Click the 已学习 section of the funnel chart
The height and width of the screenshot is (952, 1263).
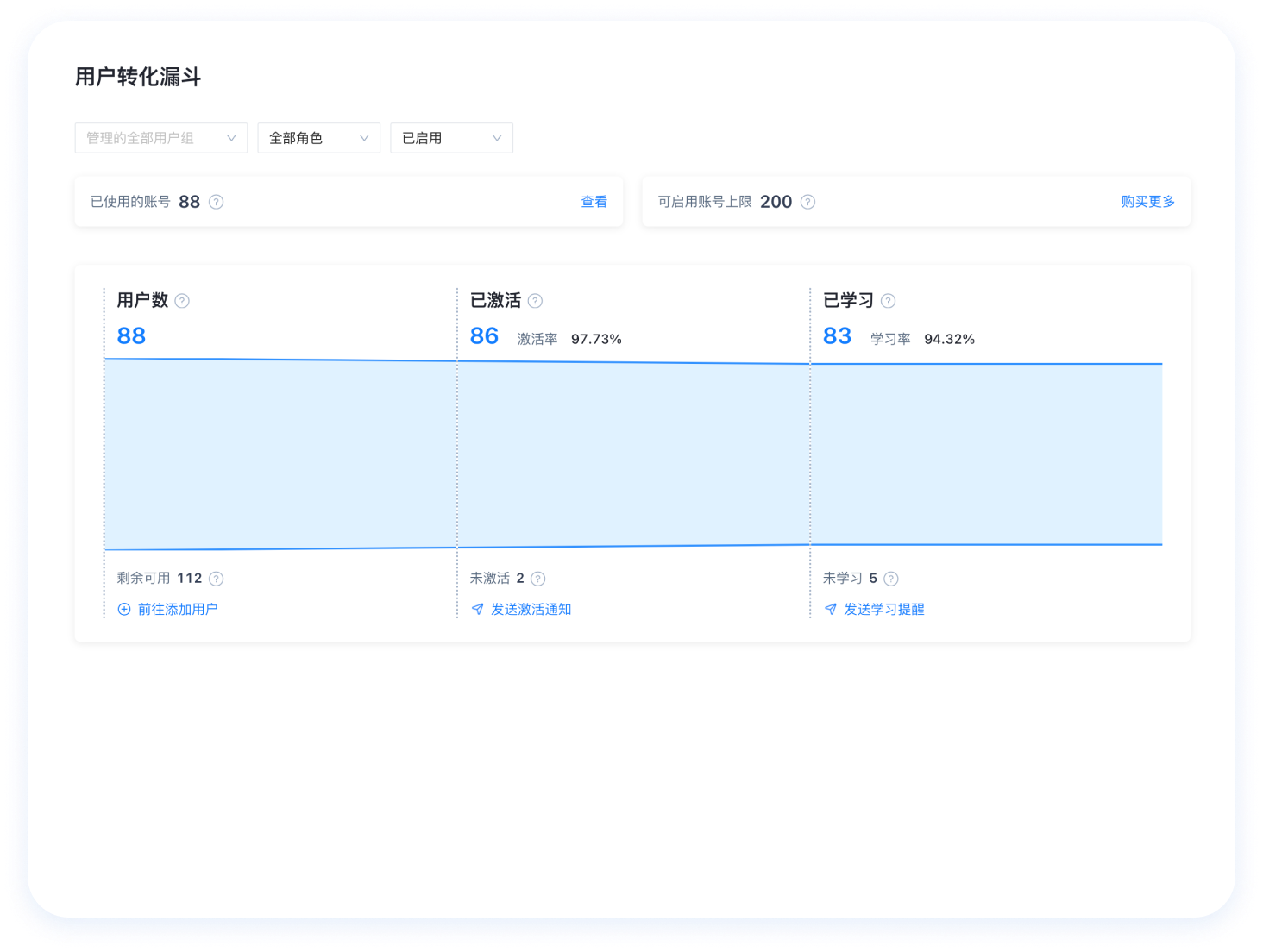pyautogui.click(x=986, y=454)
